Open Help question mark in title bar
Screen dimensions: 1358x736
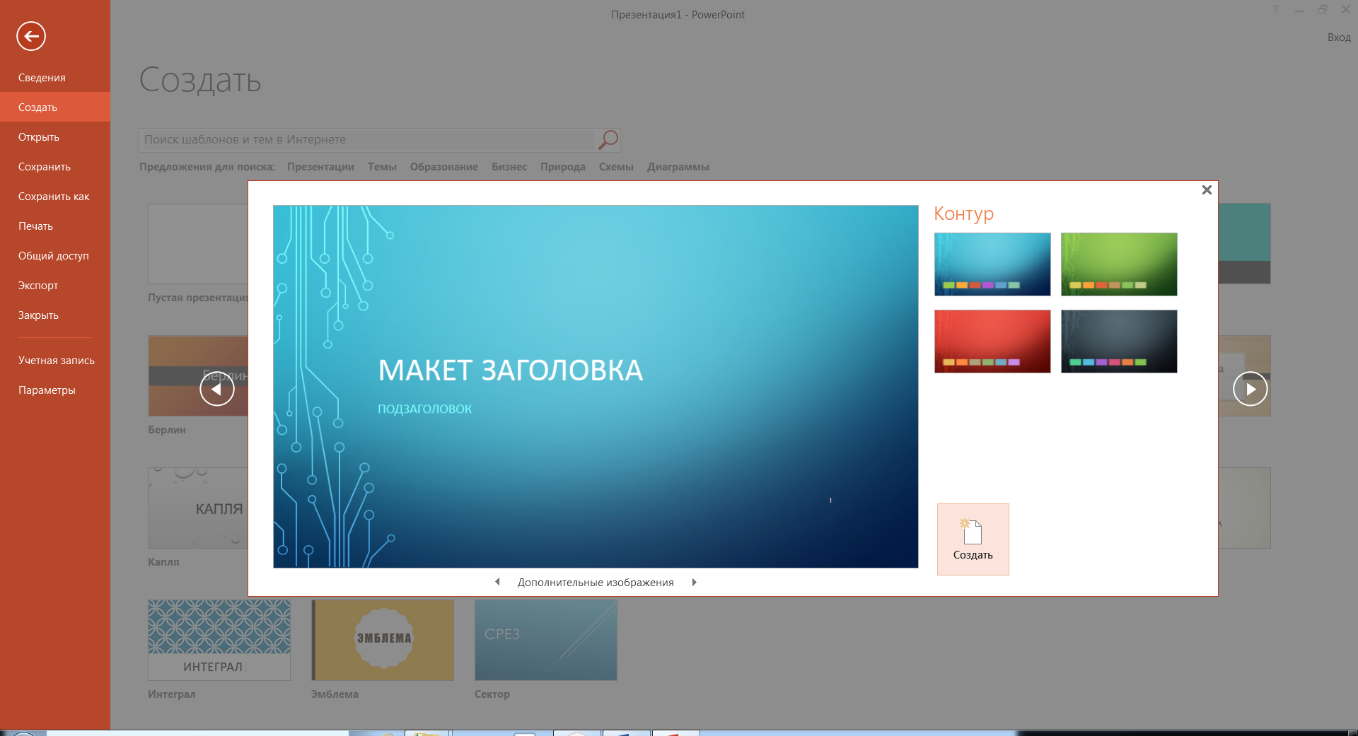pyautogui.click(x=1275, y=9)
